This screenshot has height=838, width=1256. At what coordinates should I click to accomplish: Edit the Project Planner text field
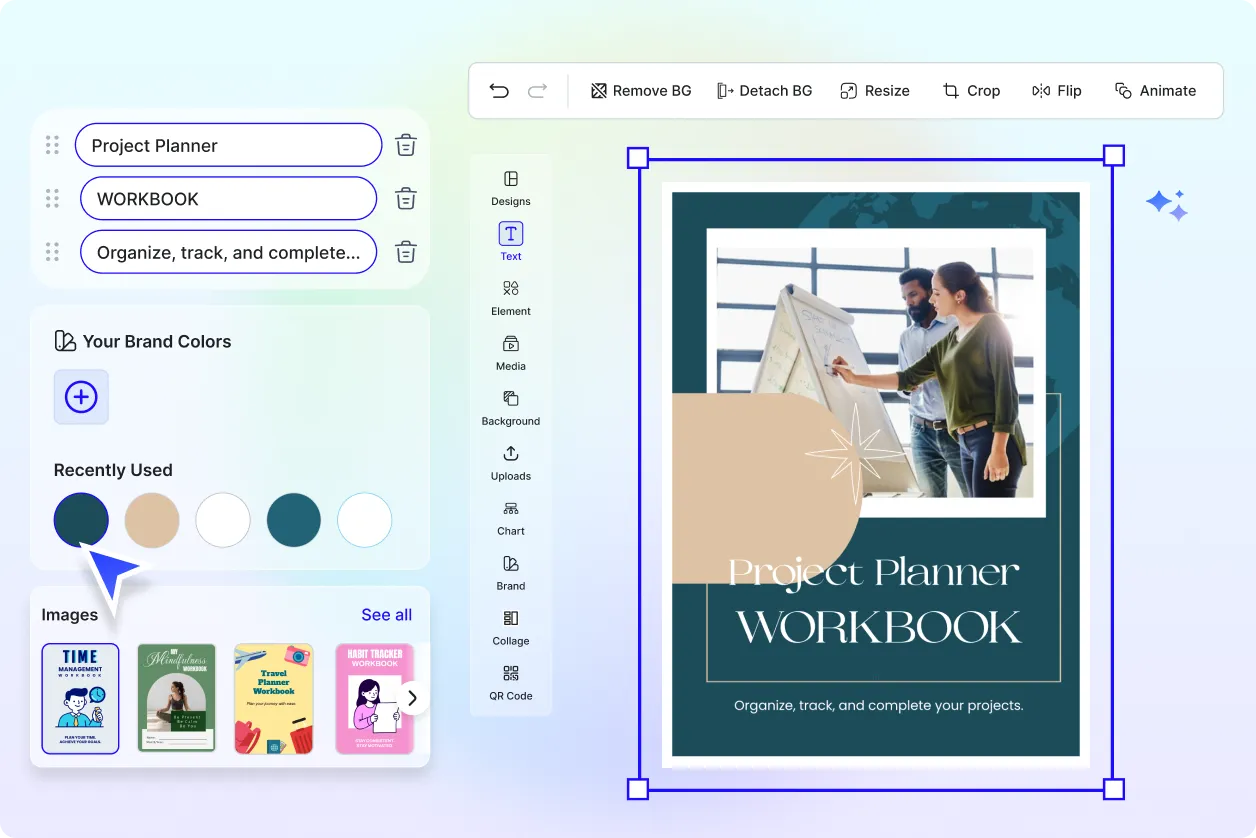click(228, 144)
